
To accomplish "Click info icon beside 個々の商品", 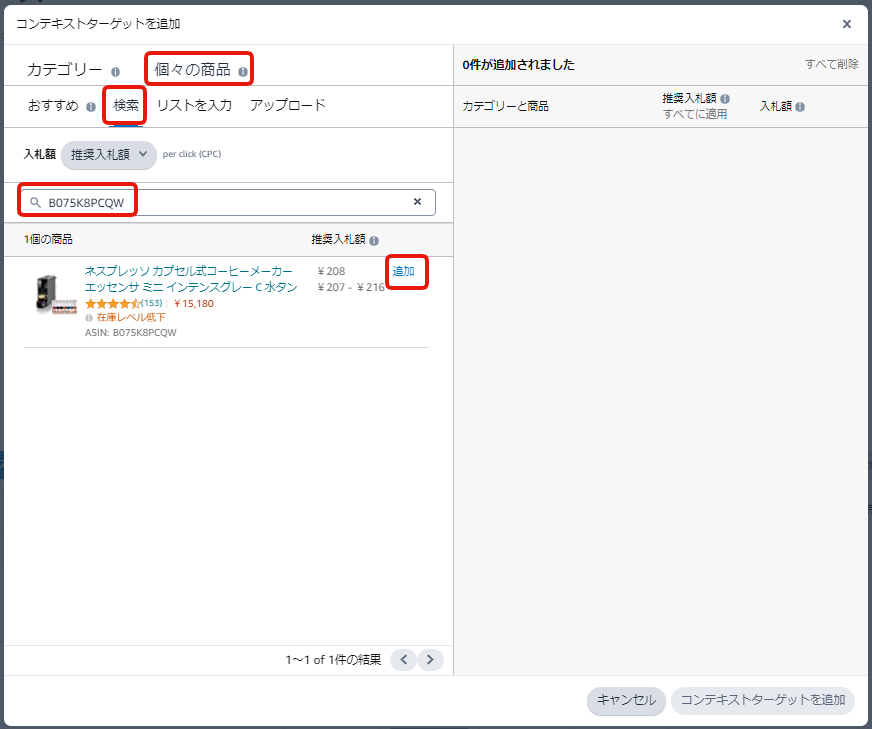I will pos(243,72).
